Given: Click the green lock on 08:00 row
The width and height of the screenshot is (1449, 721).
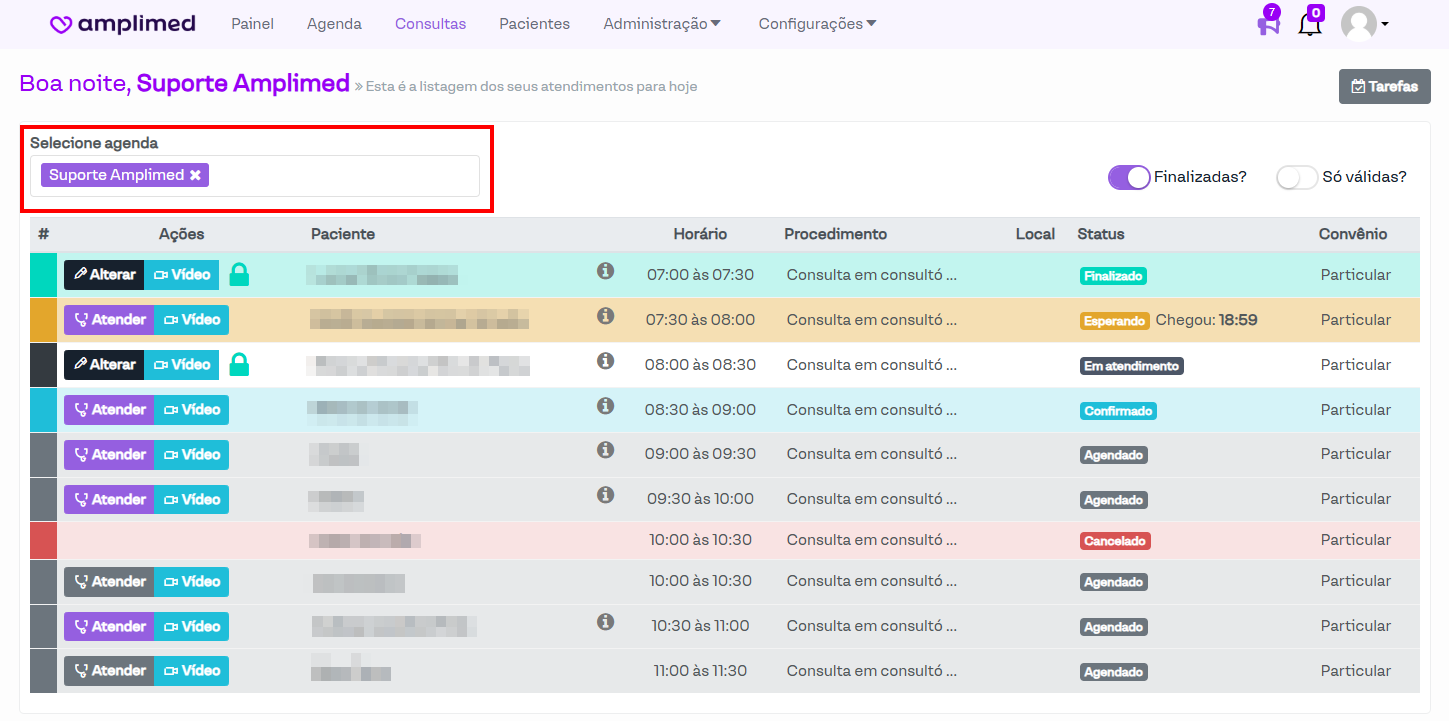Looking at the screenshot, I should tap(239, 365).
